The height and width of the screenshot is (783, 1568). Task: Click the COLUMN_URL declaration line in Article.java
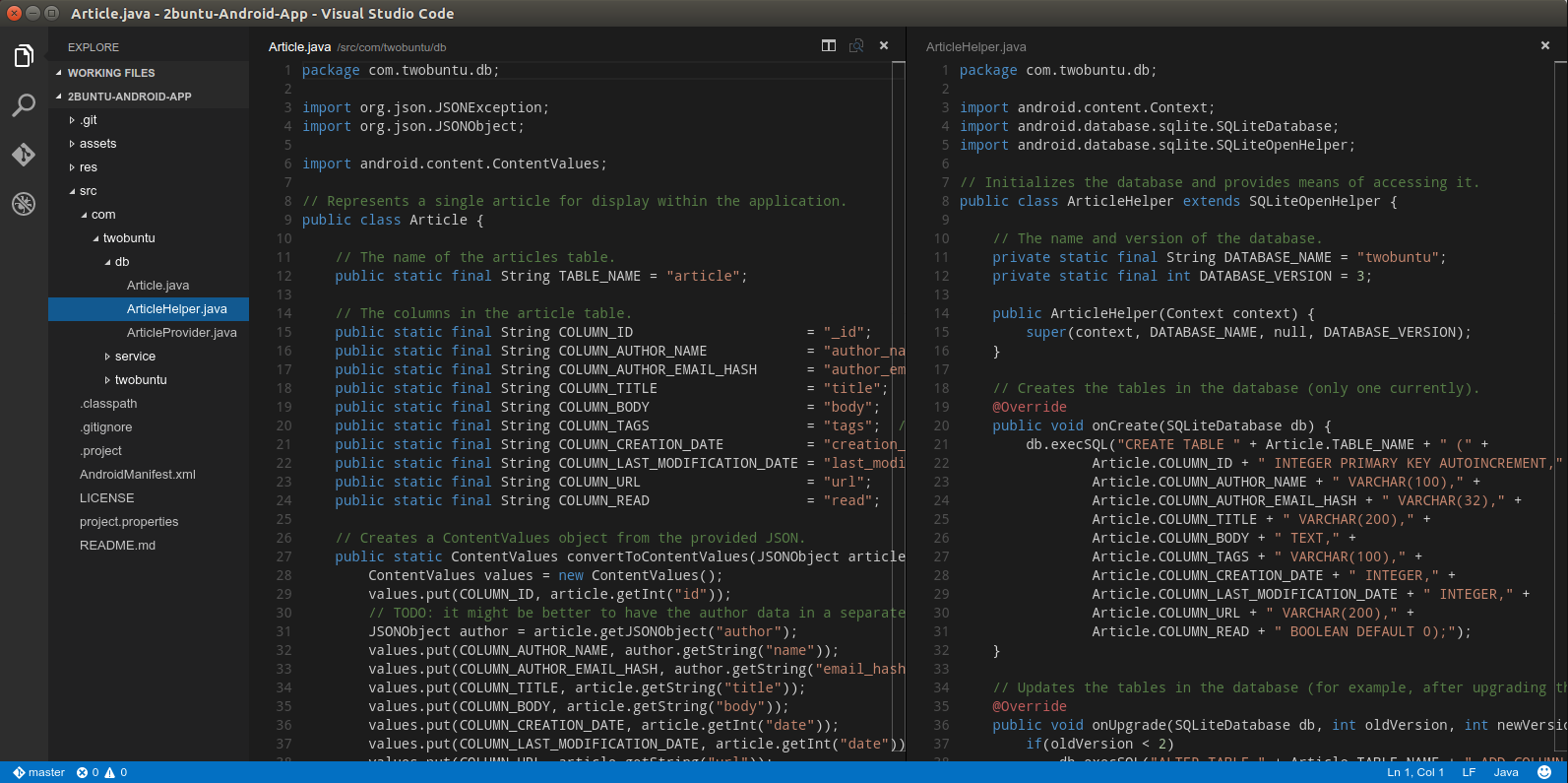(603, 482)
